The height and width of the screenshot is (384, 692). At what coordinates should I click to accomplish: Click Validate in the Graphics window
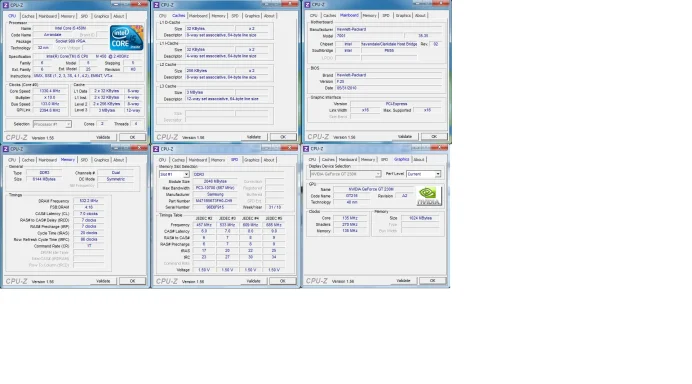(403, 280)
